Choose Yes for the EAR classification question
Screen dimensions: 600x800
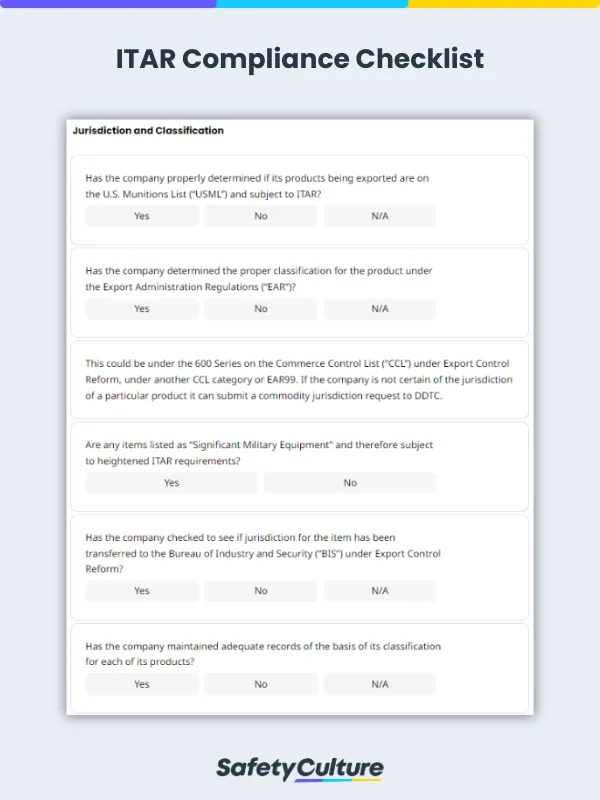tap(141, 309)
